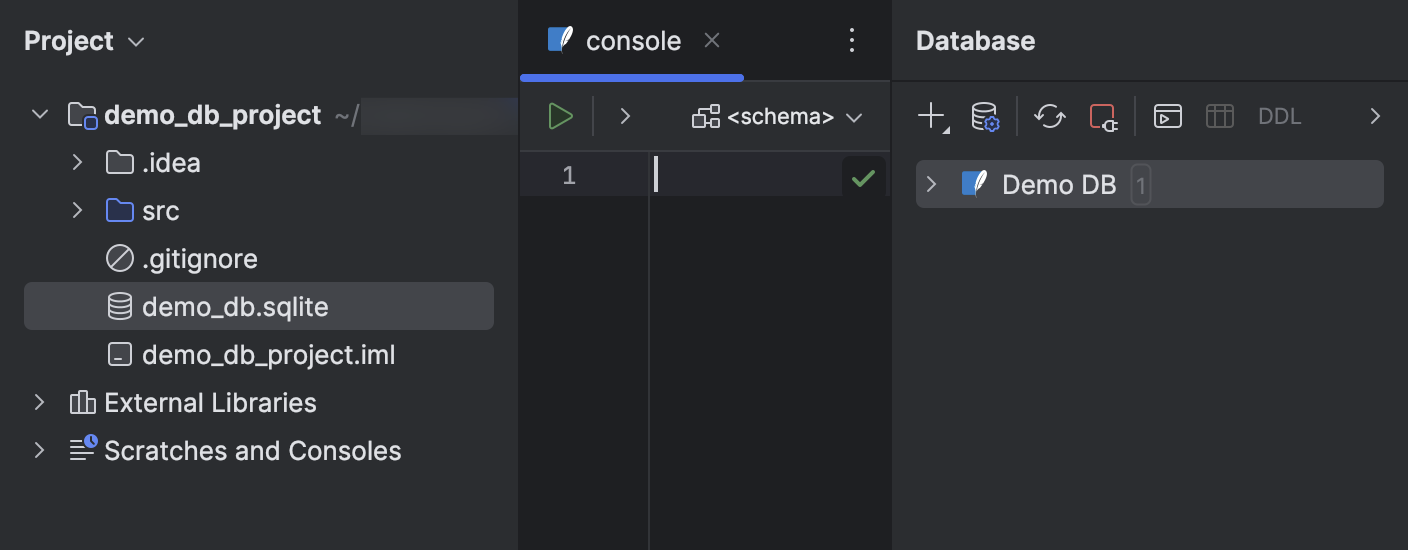Select the demo_db.sqlite file

[235, 307]
